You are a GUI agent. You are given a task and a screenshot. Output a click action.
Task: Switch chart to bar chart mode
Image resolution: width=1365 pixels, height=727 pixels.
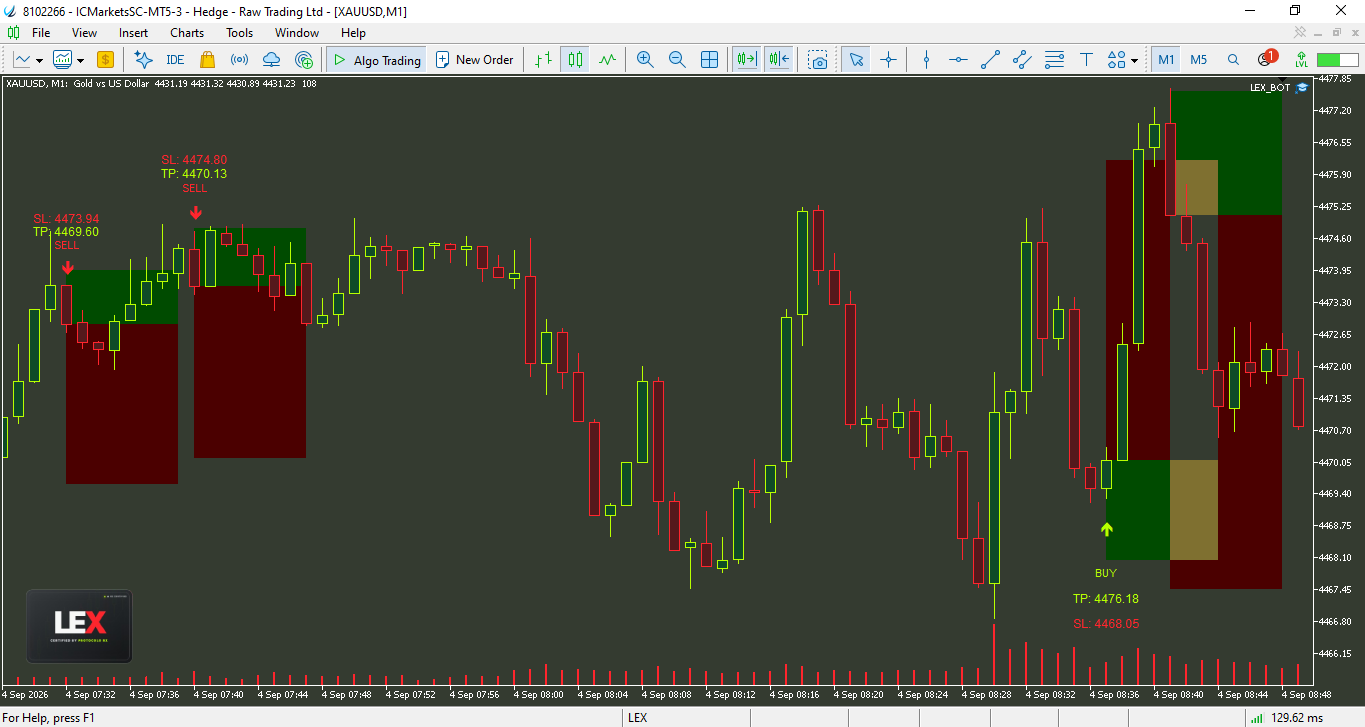coord(543,60)
